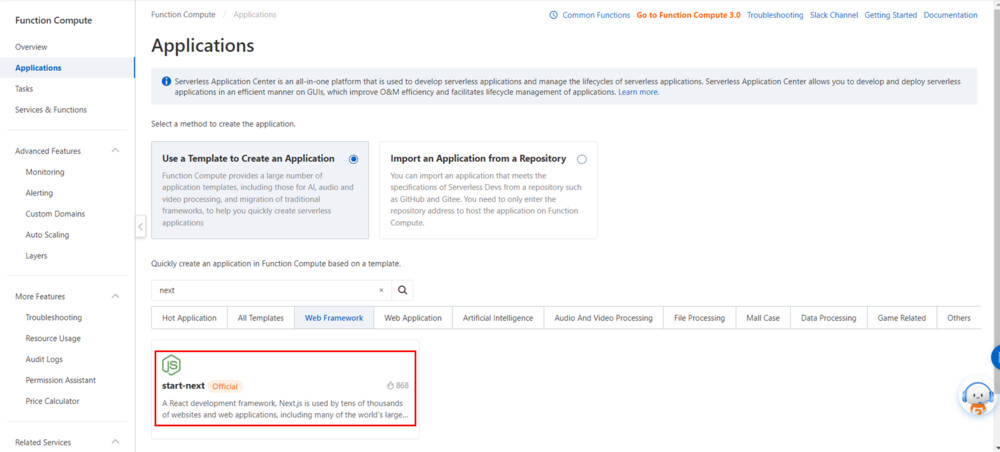The image size is (1000, 452).
Task: Click the Official badge on start-next
Action: pyautogui.click(x=225, y=386)
